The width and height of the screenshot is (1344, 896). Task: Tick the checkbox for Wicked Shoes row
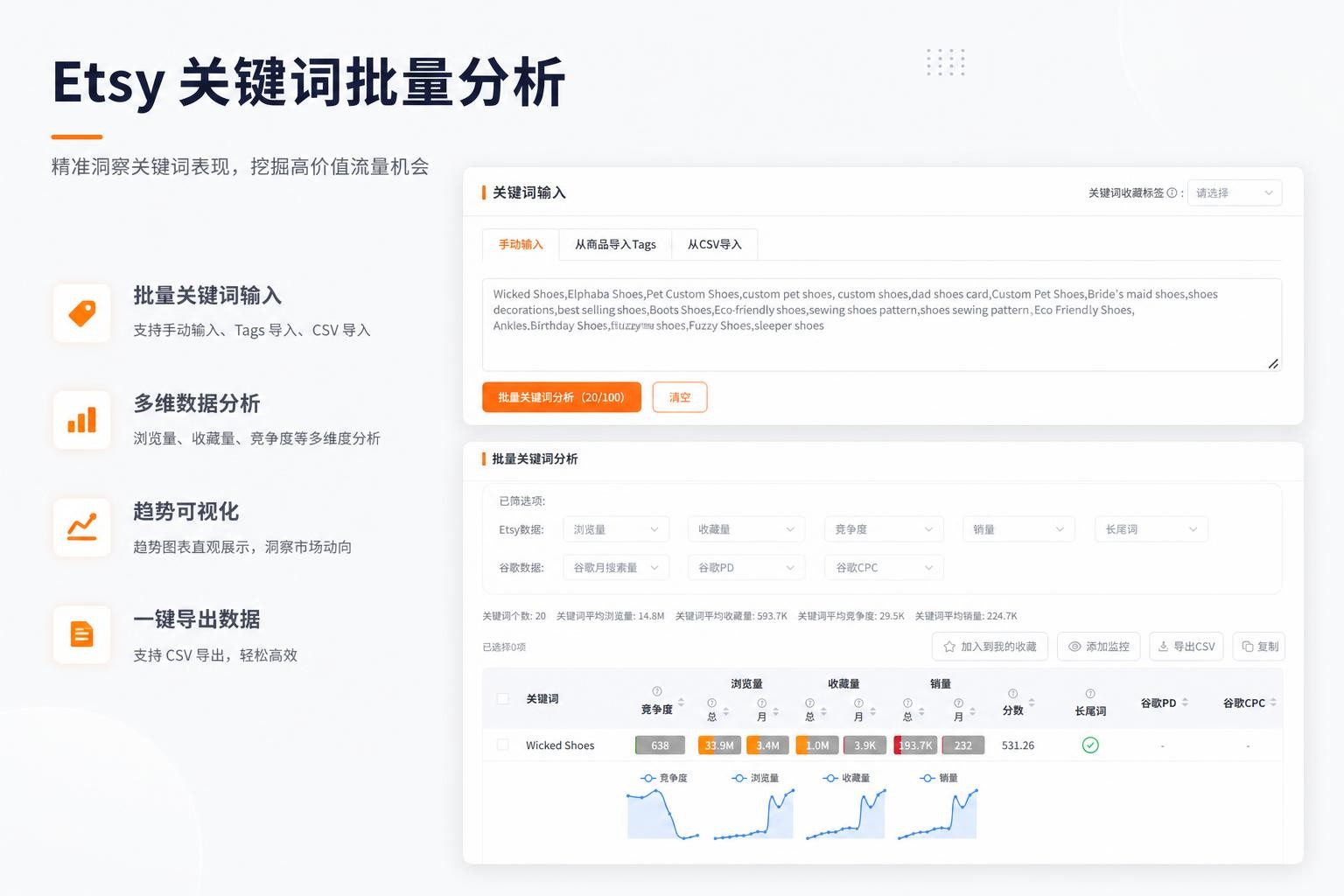(x=502, y=745)
